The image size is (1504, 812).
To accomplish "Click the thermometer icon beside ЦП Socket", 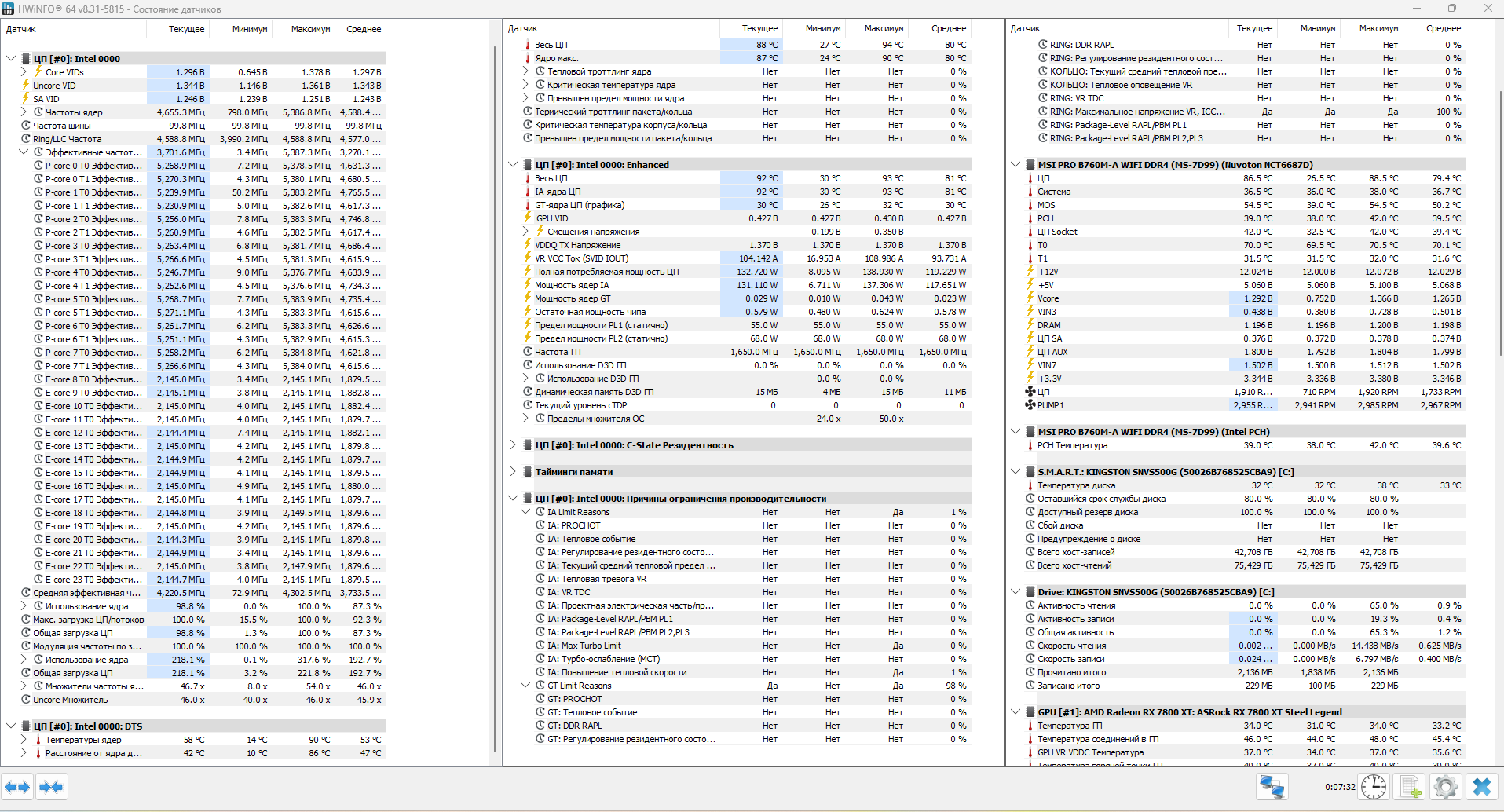I will pyautogui.click(x=1030, y=232).
